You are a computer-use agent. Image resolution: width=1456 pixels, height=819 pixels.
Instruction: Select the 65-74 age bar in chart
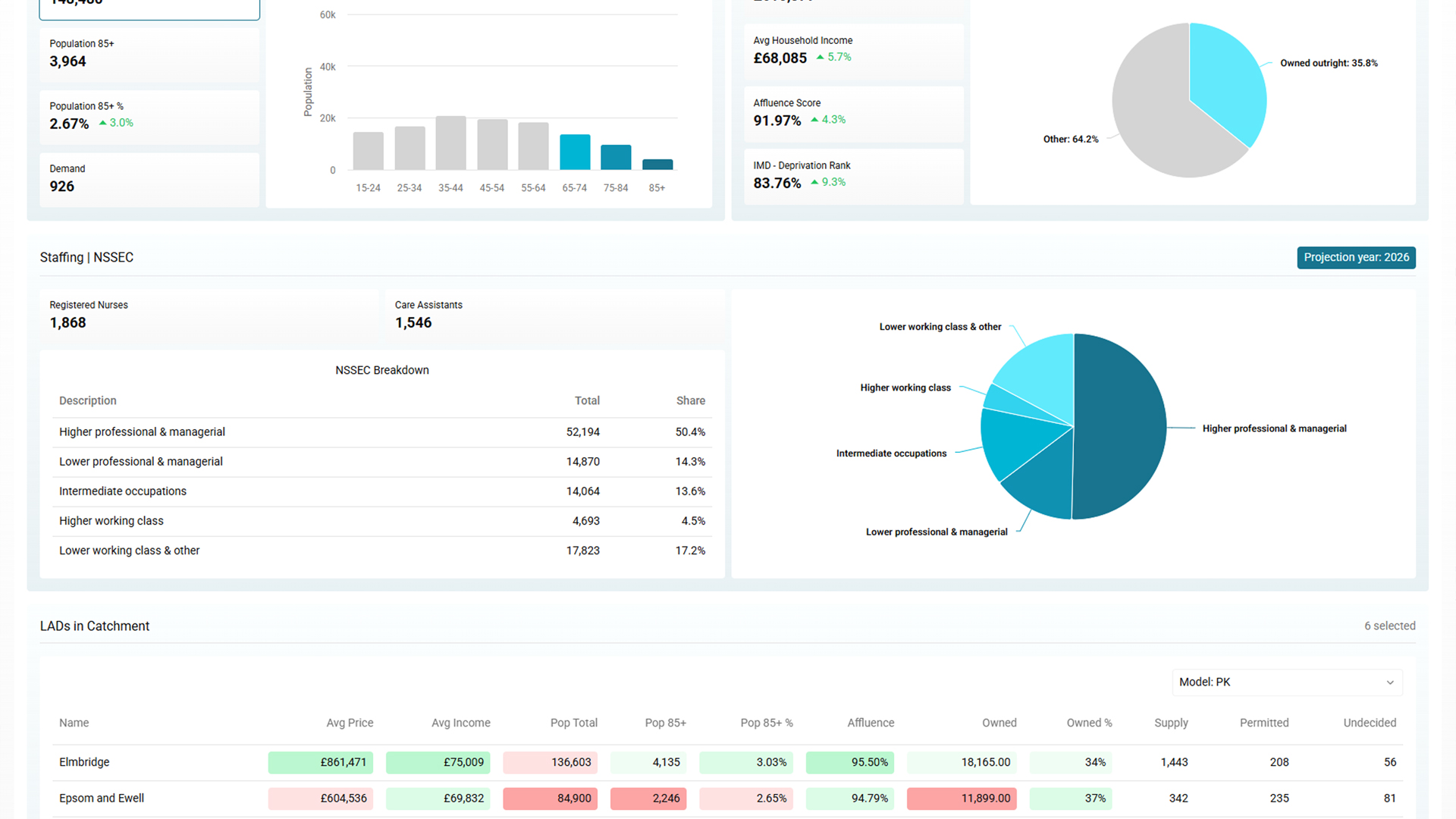tap(575, 152)
